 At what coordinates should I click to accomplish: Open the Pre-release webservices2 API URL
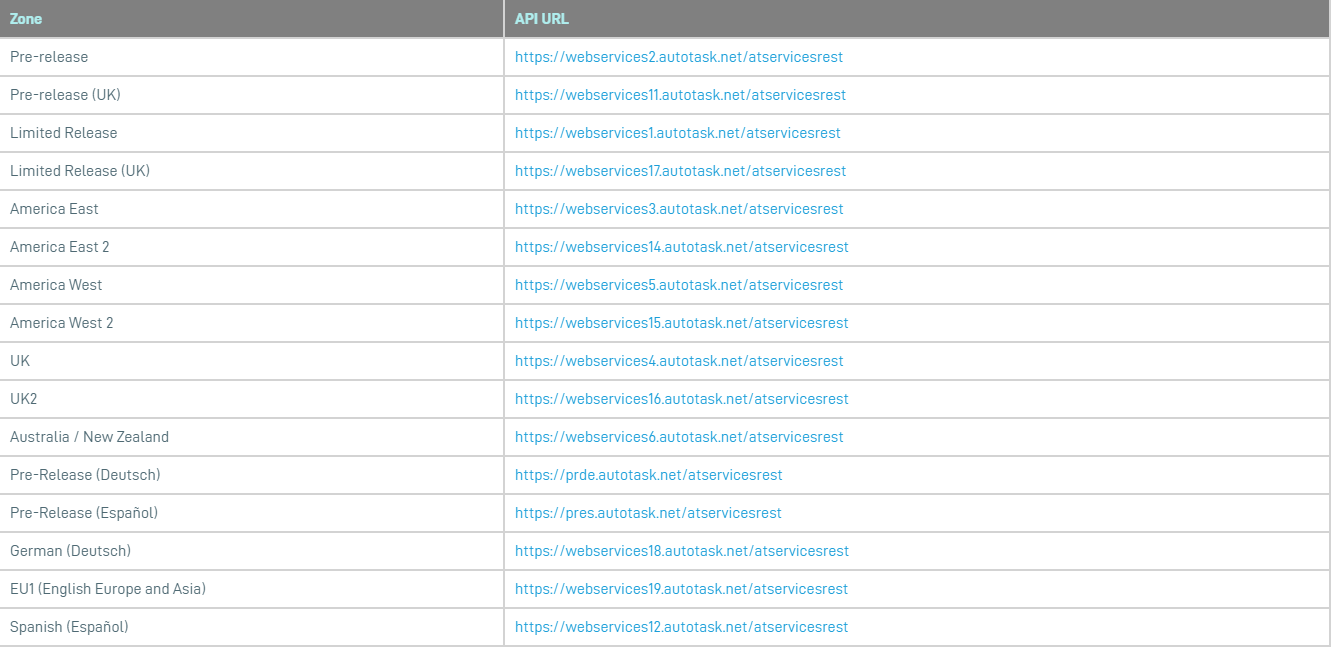[x=678, y=57]
